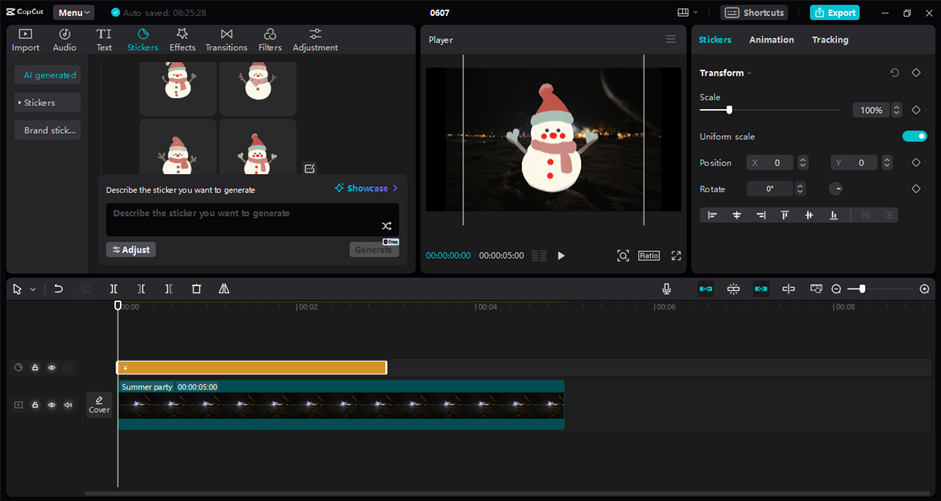
Task: Open the Adjustment panel
Action: [x=315, y=40]
